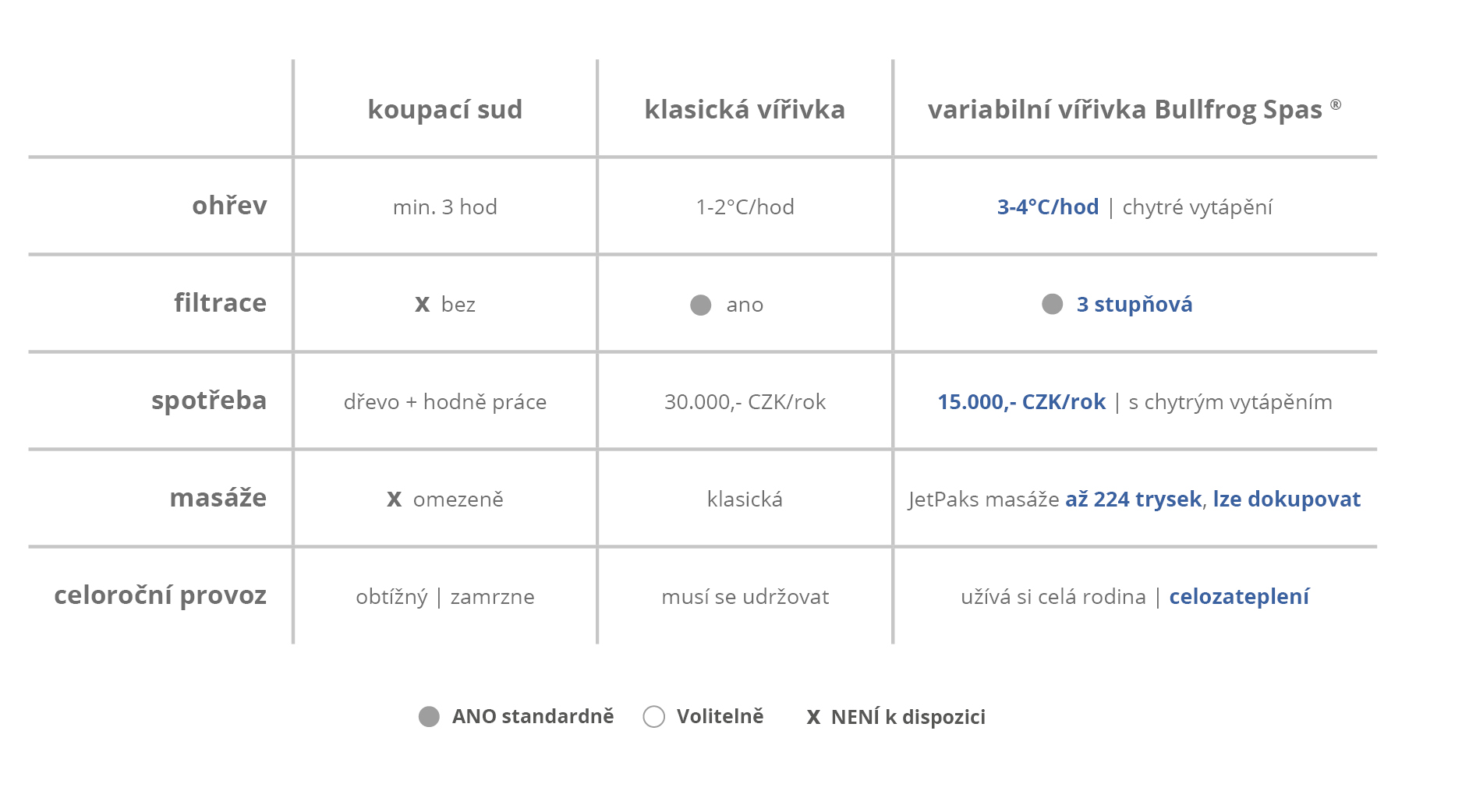Click the filled circle legend icon 'ANO standardně'

click(x=429, y=717)
